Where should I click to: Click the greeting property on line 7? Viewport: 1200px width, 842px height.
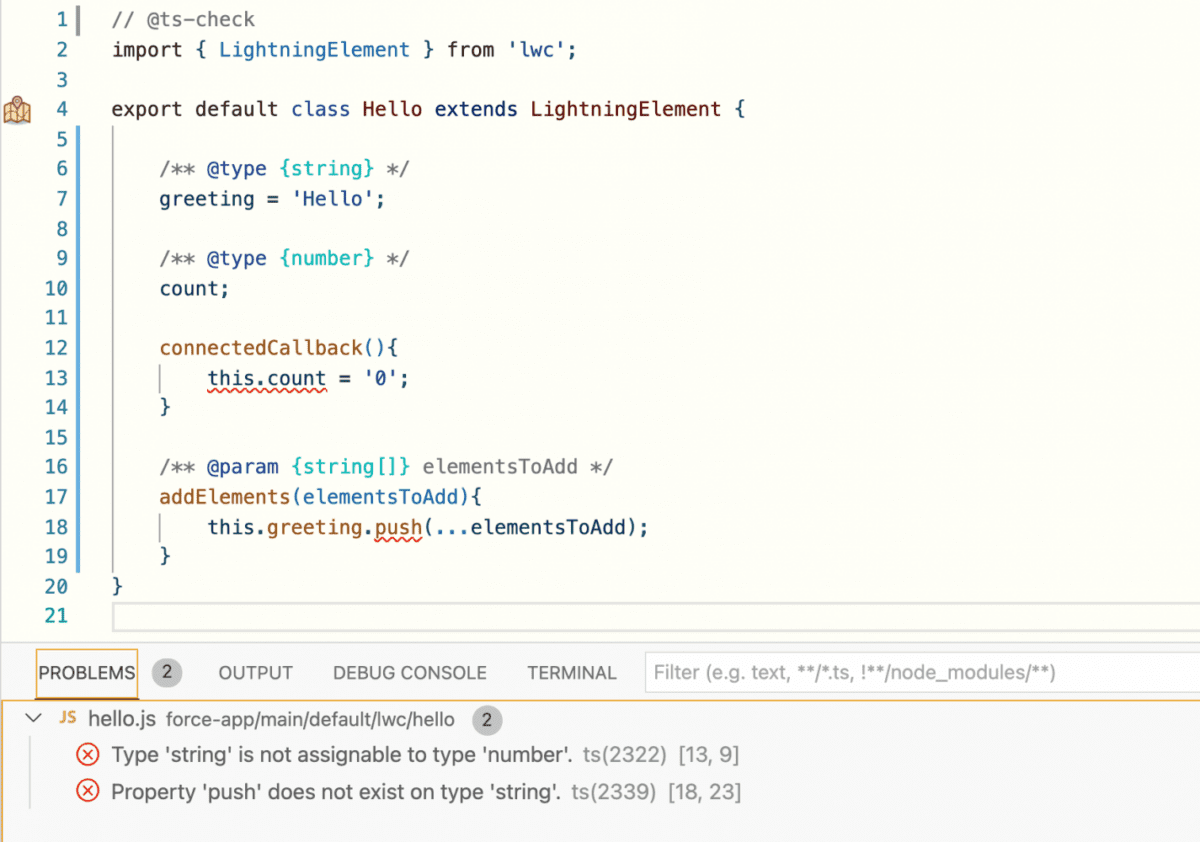click(207, 199)
